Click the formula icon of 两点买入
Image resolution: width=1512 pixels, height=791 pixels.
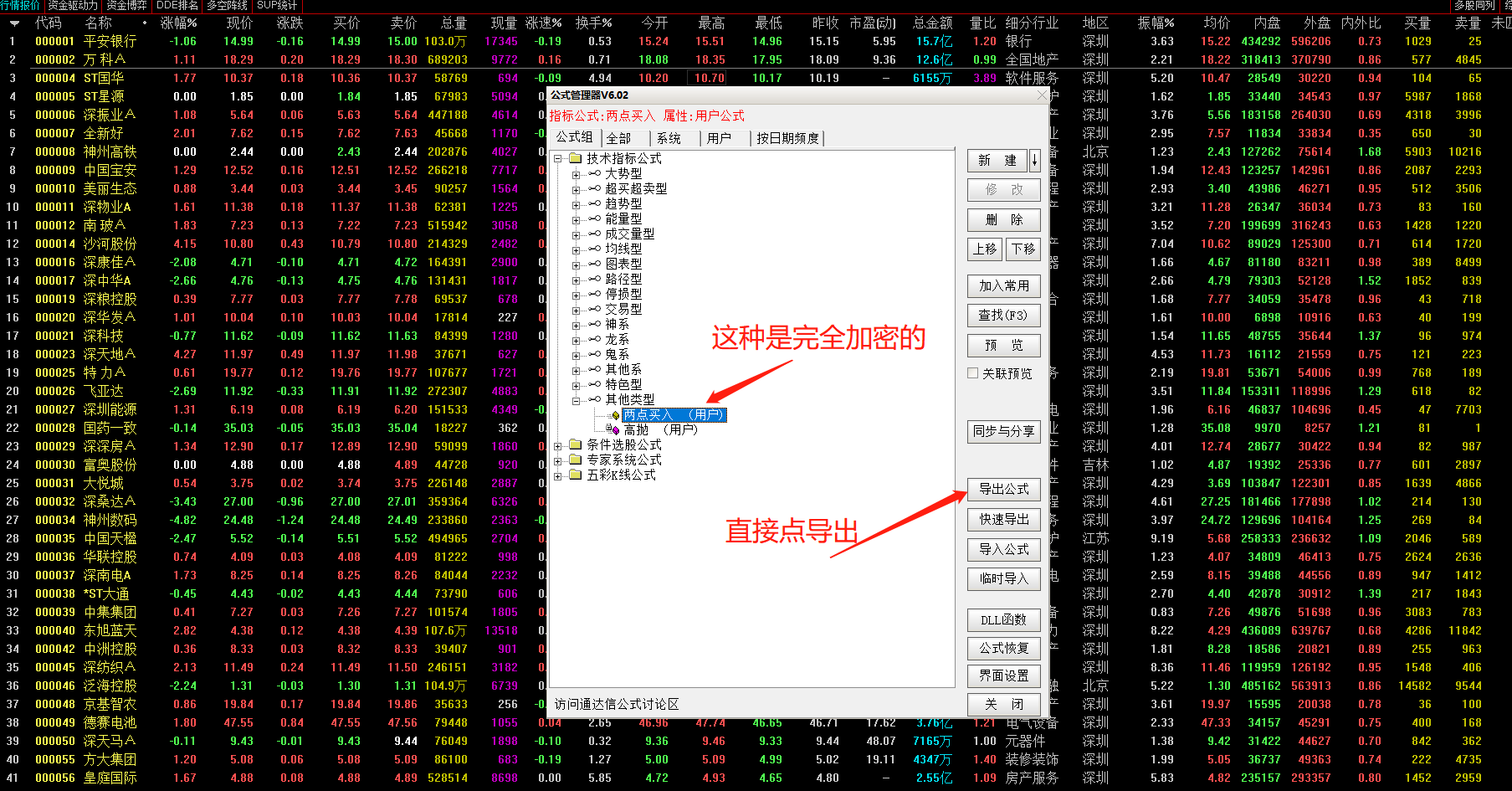click(x=614, y=414)
